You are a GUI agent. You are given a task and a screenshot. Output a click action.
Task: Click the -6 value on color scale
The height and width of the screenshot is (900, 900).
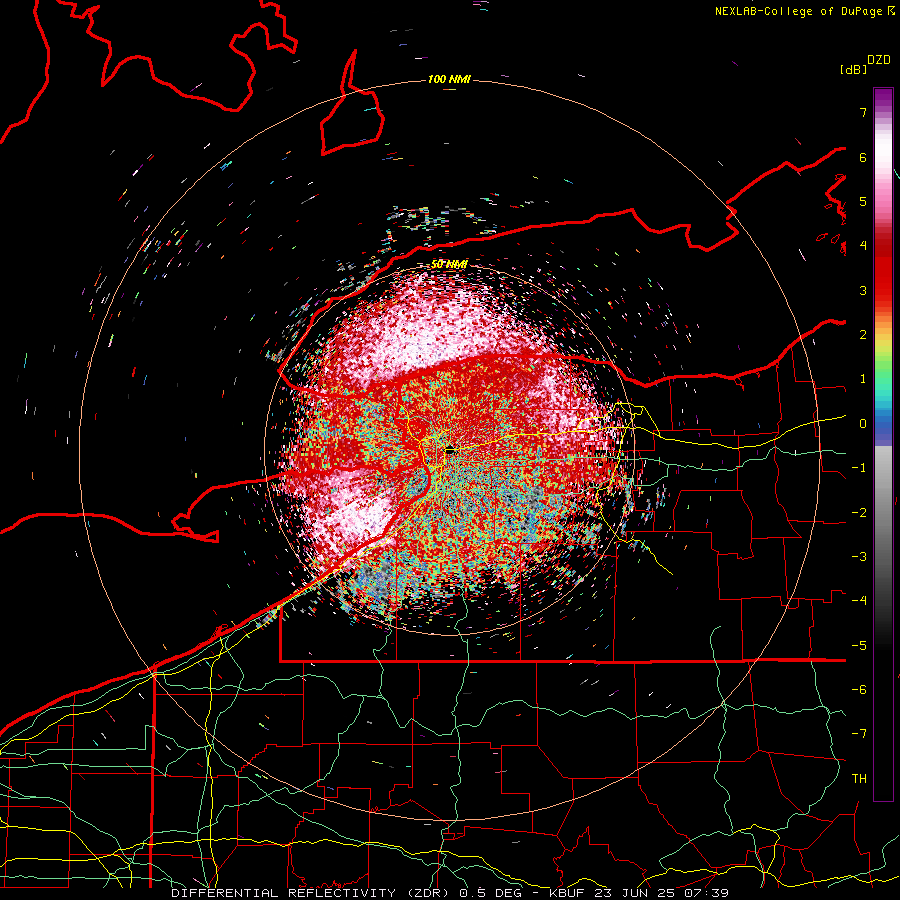click(859, 690)
